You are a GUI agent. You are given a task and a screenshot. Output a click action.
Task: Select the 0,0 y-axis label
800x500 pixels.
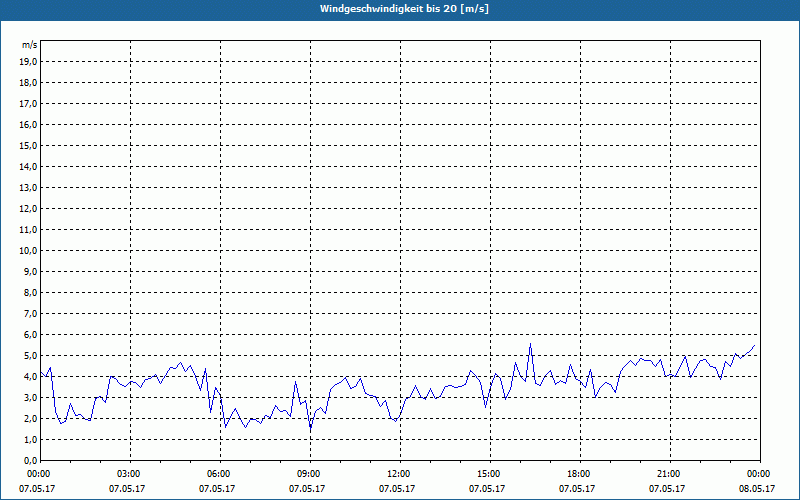pyautogui.click(x=30, y=460)
